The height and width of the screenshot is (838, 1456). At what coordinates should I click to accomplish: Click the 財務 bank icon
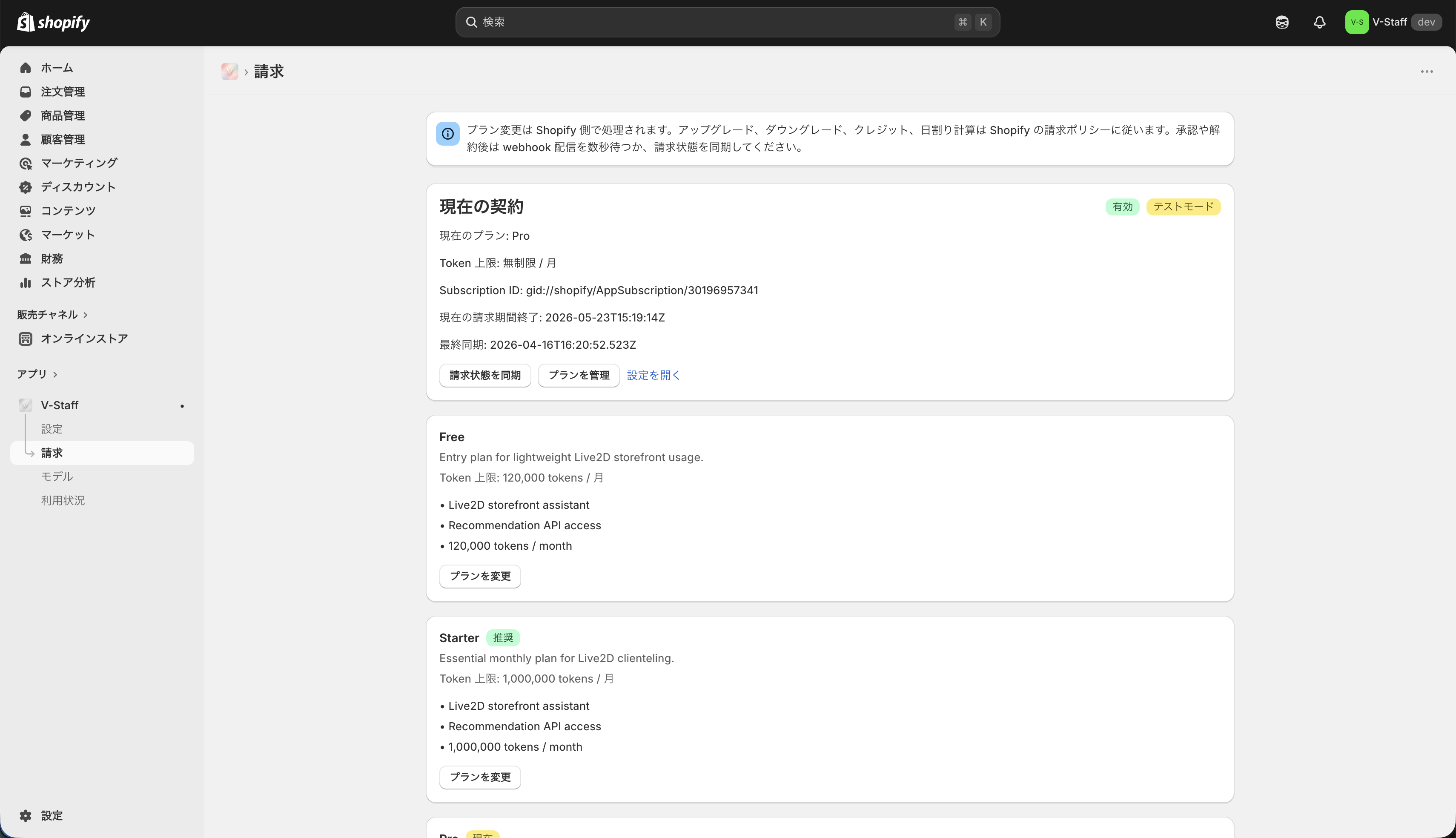(x=25, y=258)
